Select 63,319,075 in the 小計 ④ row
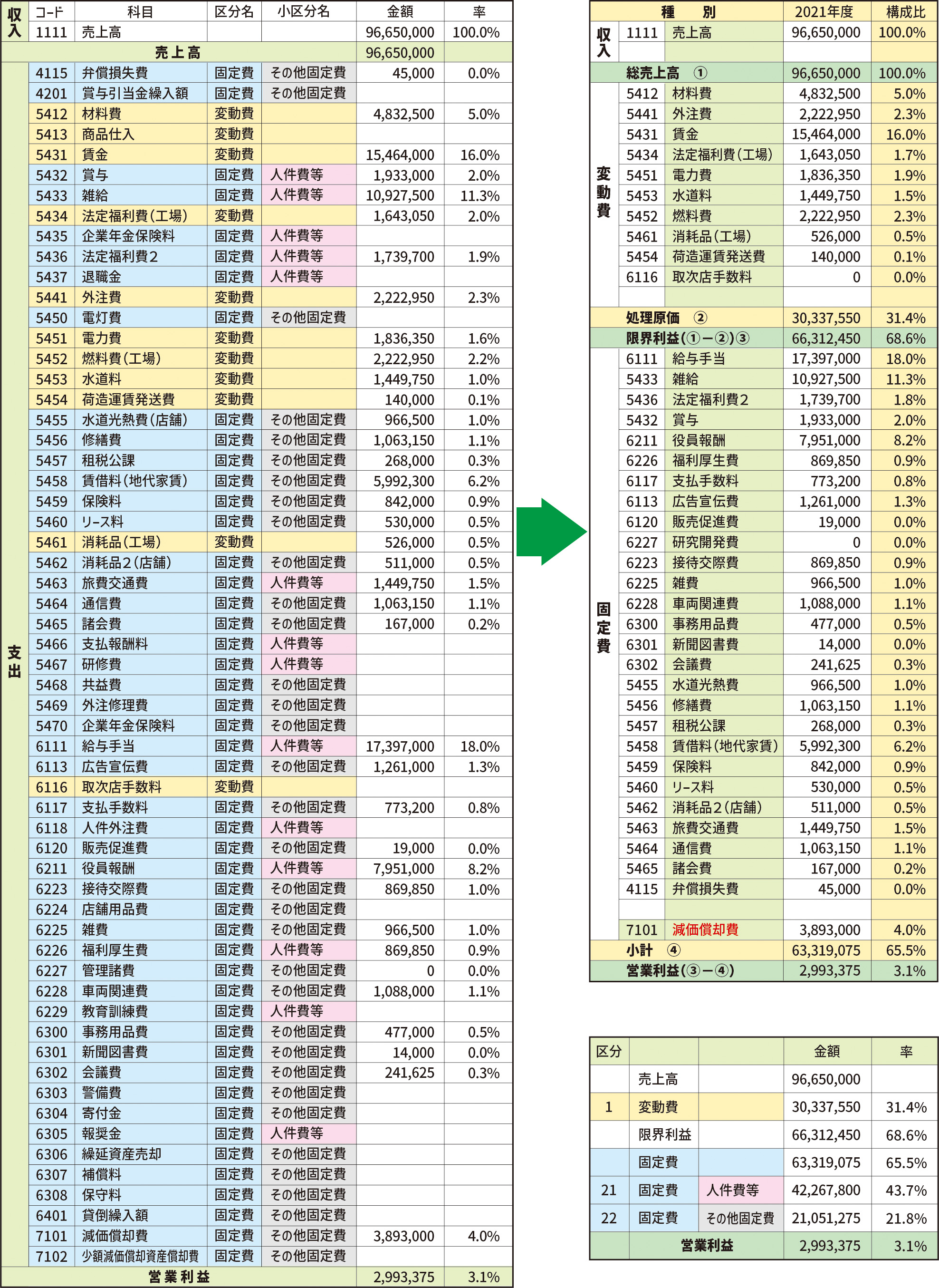The width and height of the screenshot is (939, 1288). 827,950
